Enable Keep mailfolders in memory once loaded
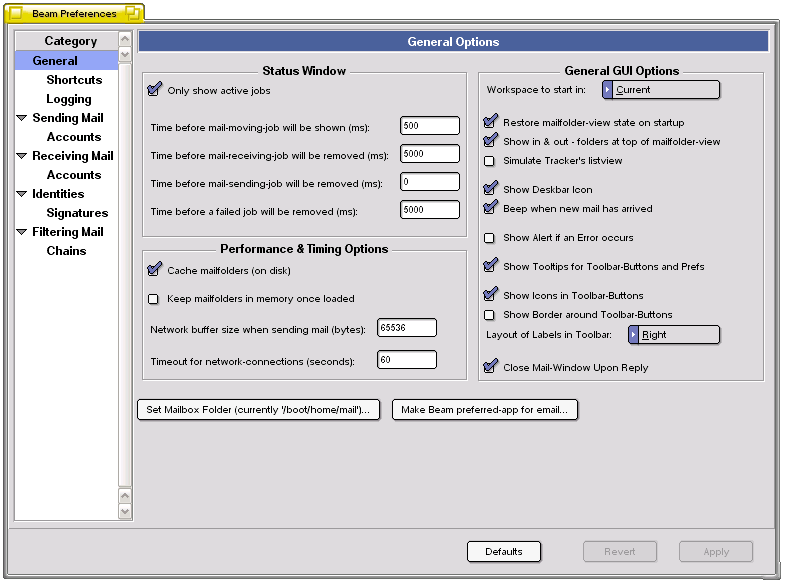786x582 pixels. [154, 299]
